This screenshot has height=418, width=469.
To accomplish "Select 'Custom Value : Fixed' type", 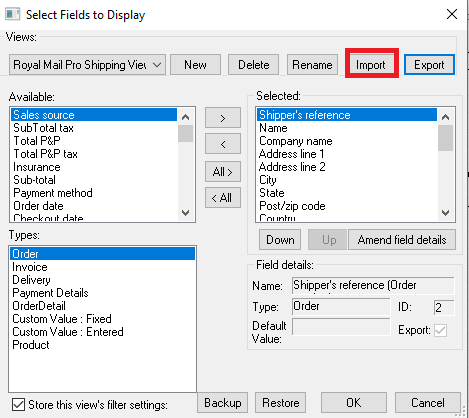I will coord(62,319).
